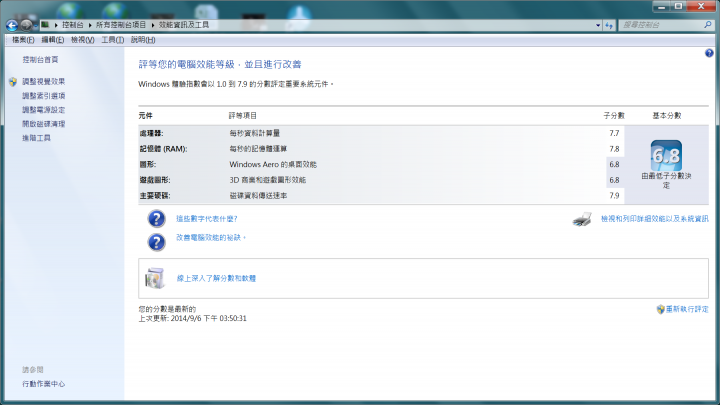
Task: Open the 檢視(V) menu
Action: click(x=83, y=40)
